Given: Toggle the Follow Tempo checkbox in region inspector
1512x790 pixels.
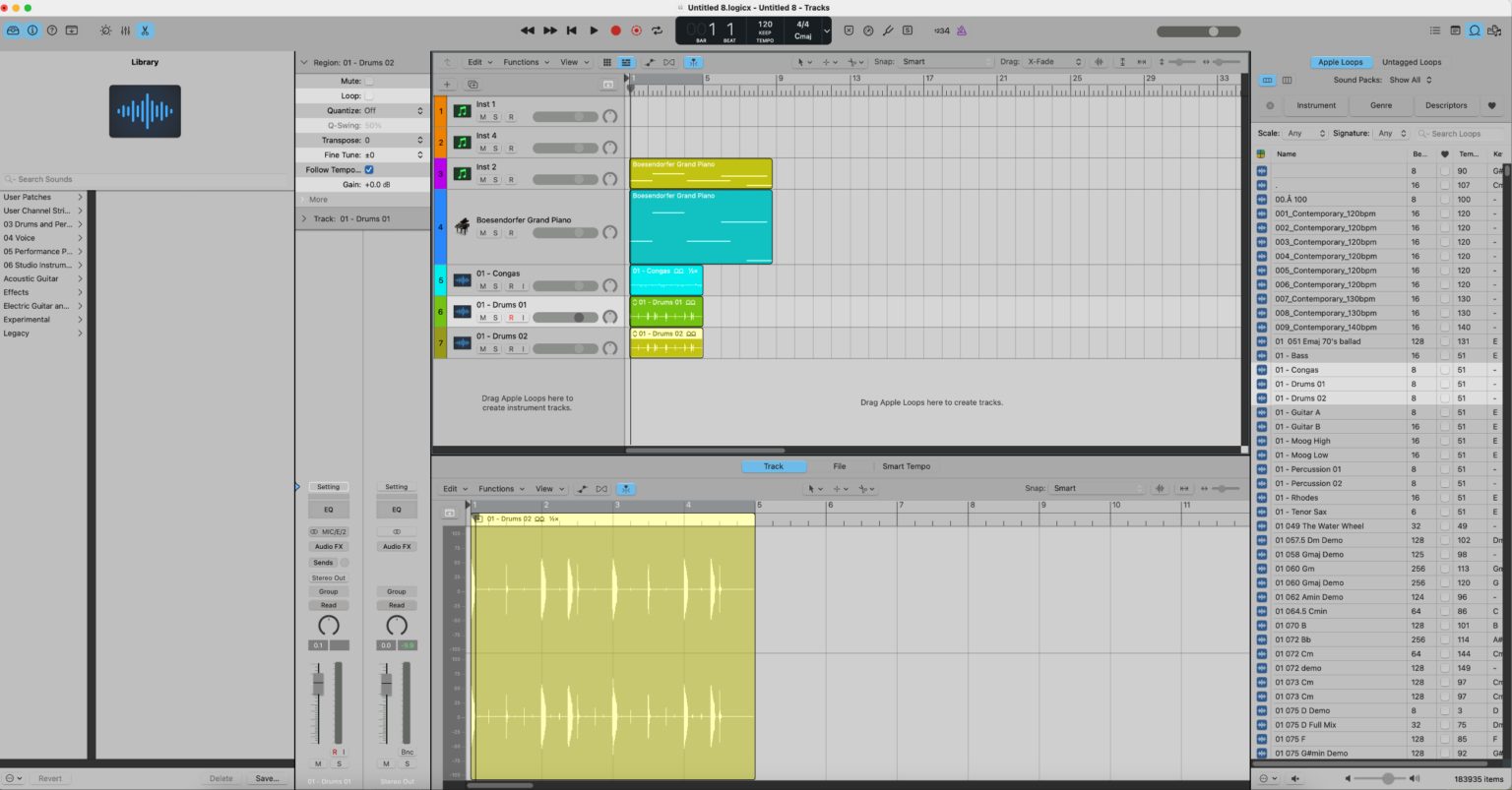Looking at the screenshot, I should click(x=368, y=169).
